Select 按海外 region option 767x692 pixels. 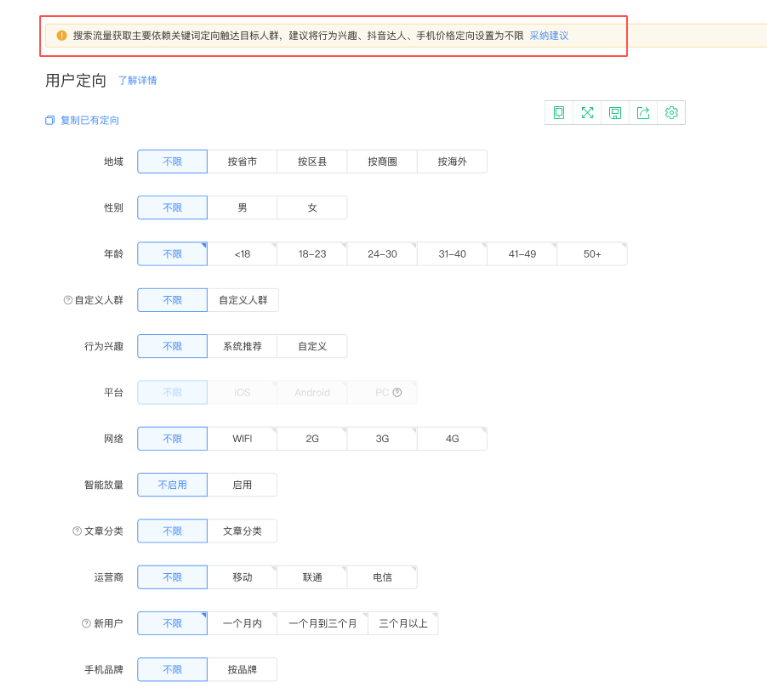click(x=452, y=161)
